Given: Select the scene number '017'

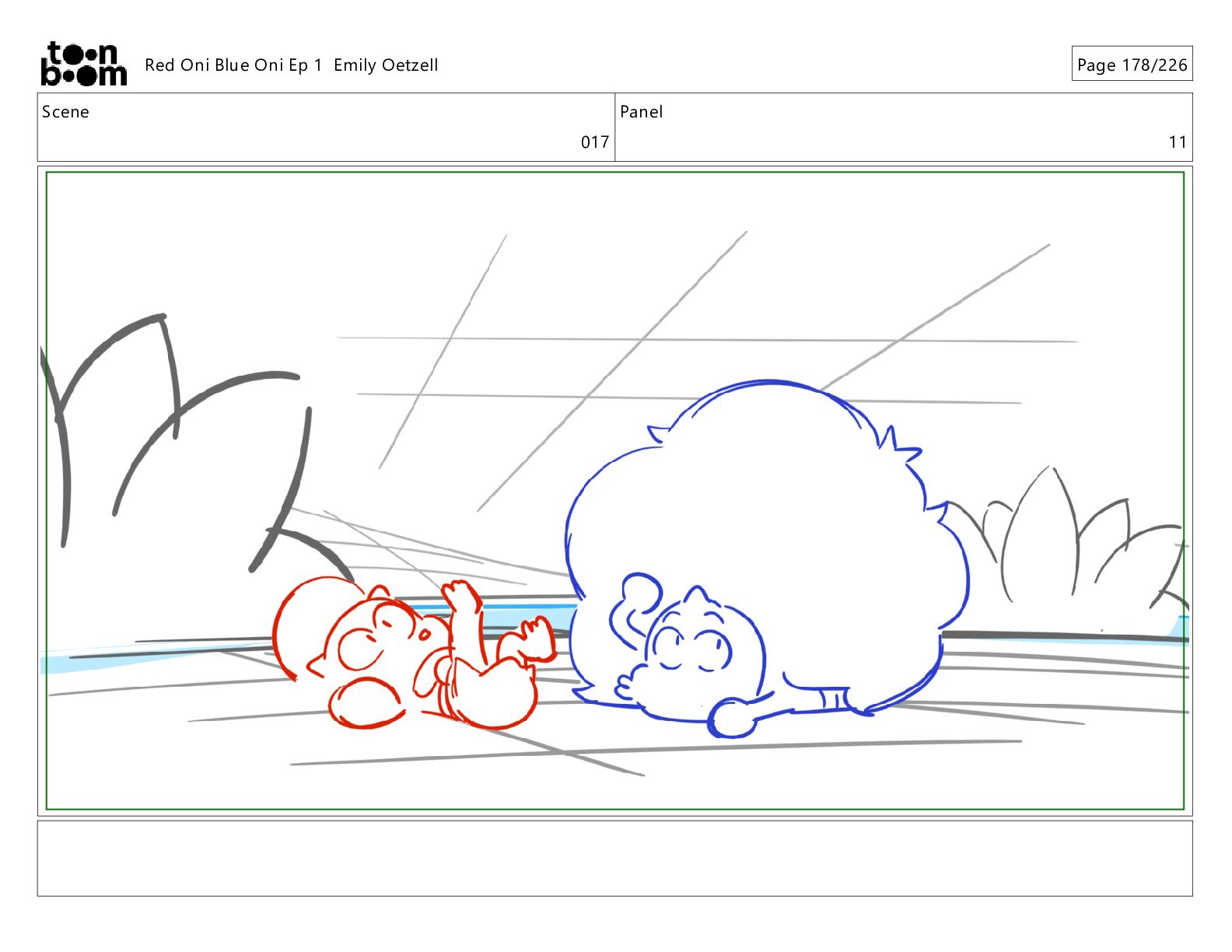Looking at the screenshot, I should point(595,142).
